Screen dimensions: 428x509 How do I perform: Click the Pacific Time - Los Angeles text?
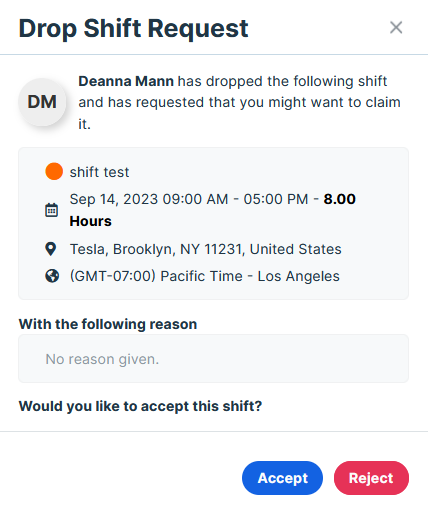click(x=205, y=276)
